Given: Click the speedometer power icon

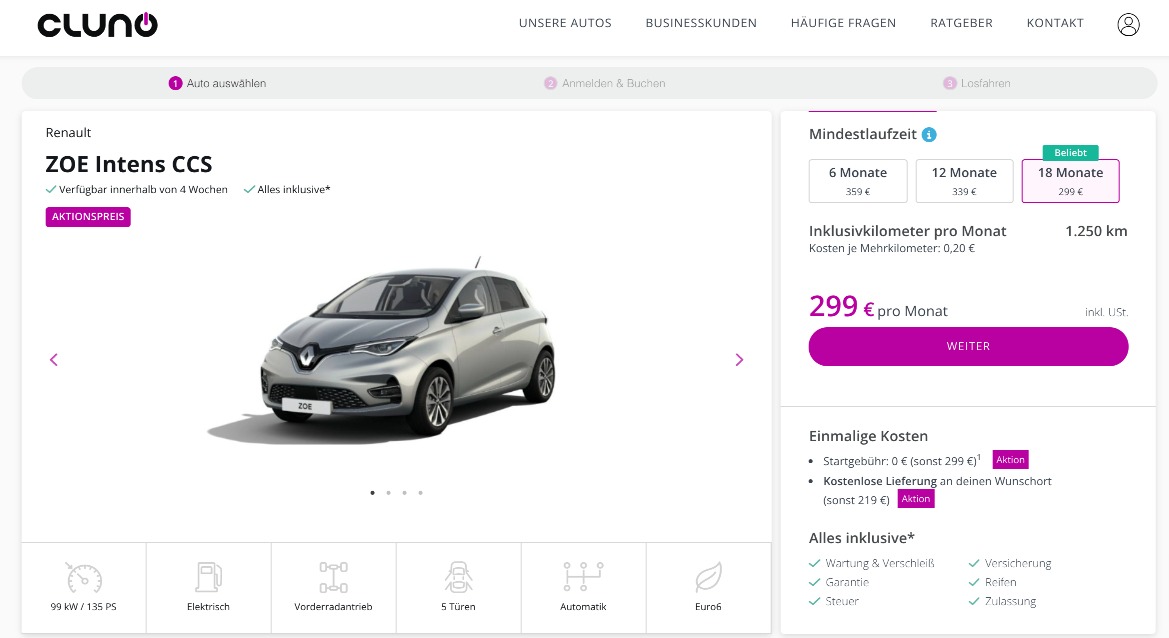Looking at the screenshot, I should (84, 577).
